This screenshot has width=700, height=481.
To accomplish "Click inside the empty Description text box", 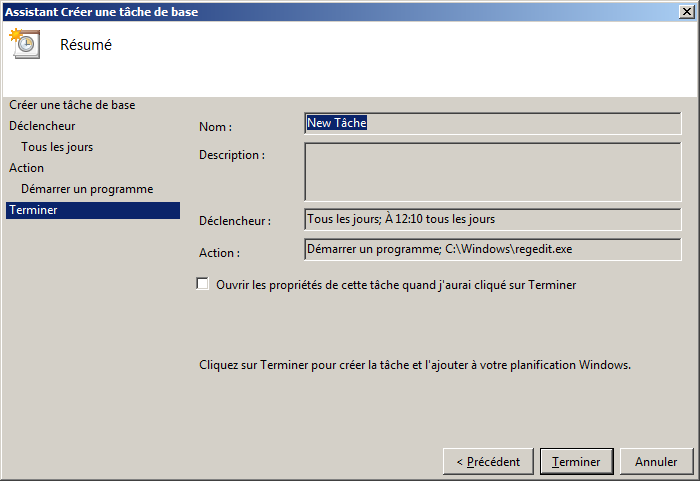I will click(492, 172).
